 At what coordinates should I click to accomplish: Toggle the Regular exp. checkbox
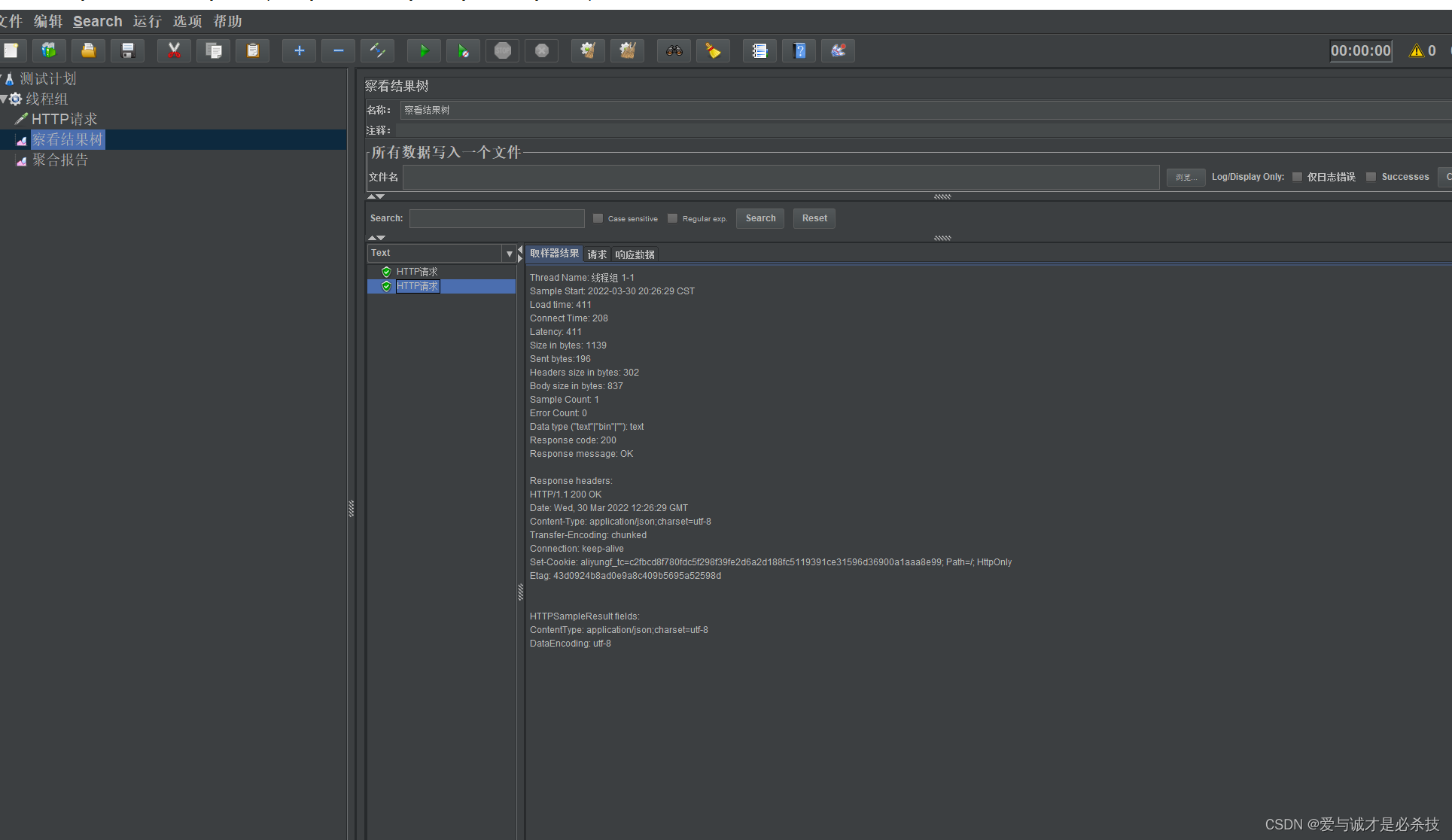coord(672,218)
